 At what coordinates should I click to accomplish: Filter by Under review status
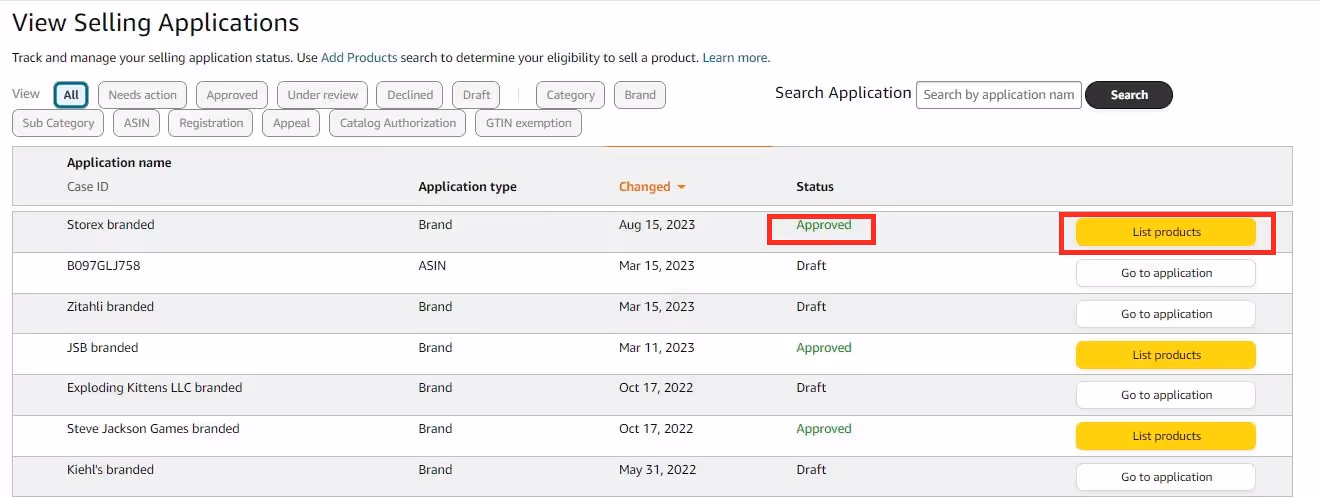[x=322, y=95]
